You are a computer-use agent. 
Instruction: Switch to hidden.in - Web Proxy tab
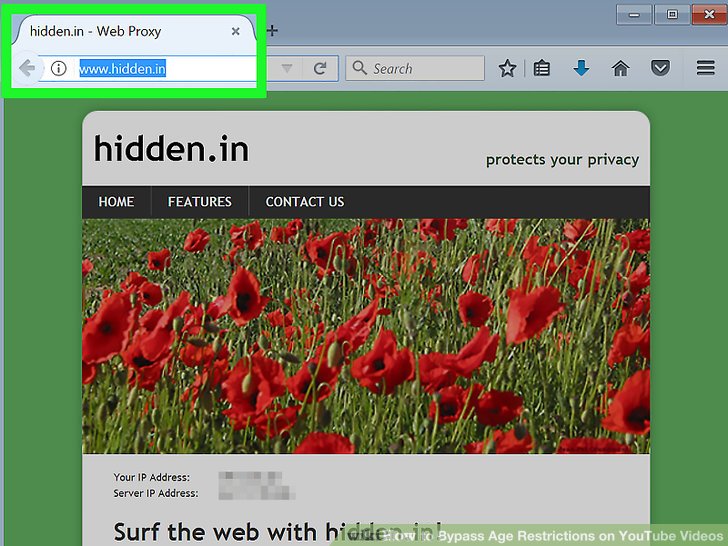[135, 31]
